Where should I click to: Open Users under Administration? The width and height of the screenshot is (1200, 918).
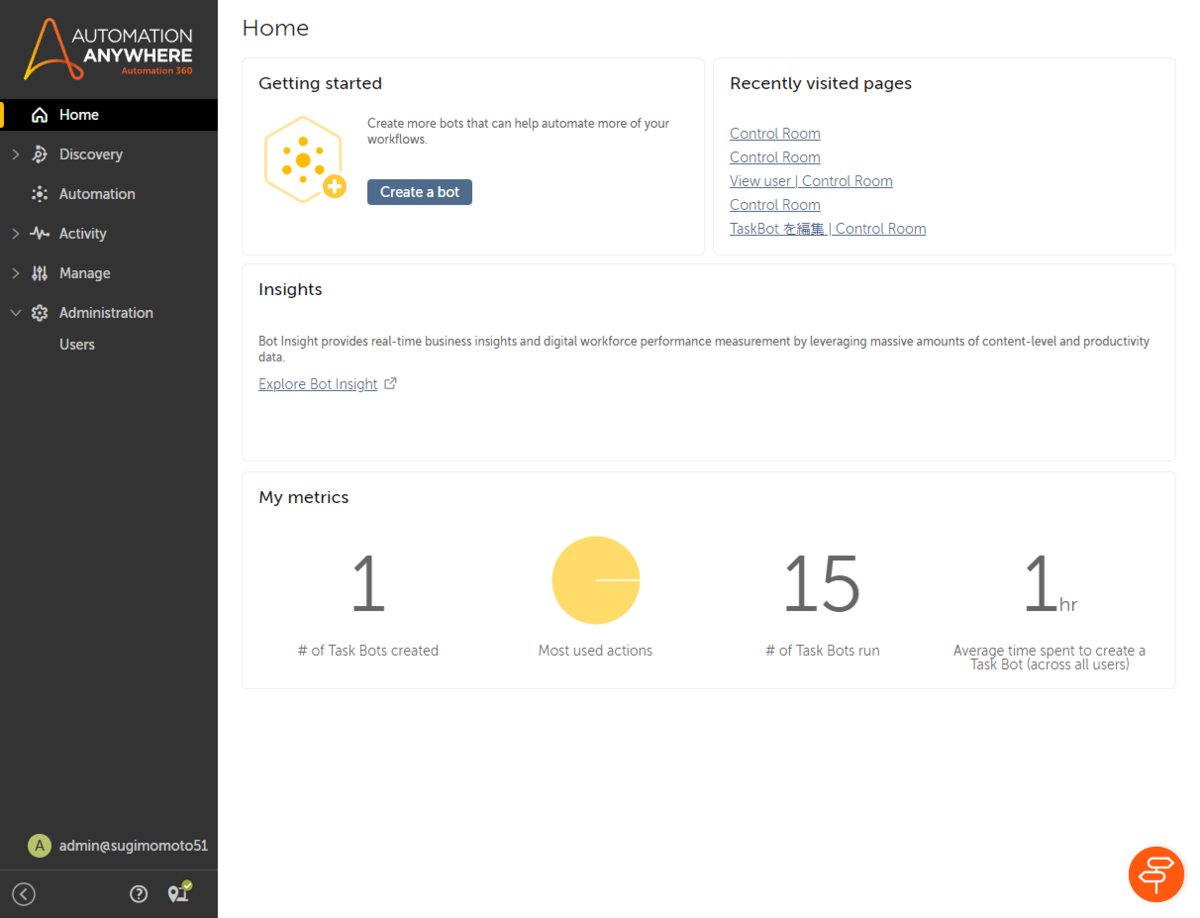pos(77,344)
